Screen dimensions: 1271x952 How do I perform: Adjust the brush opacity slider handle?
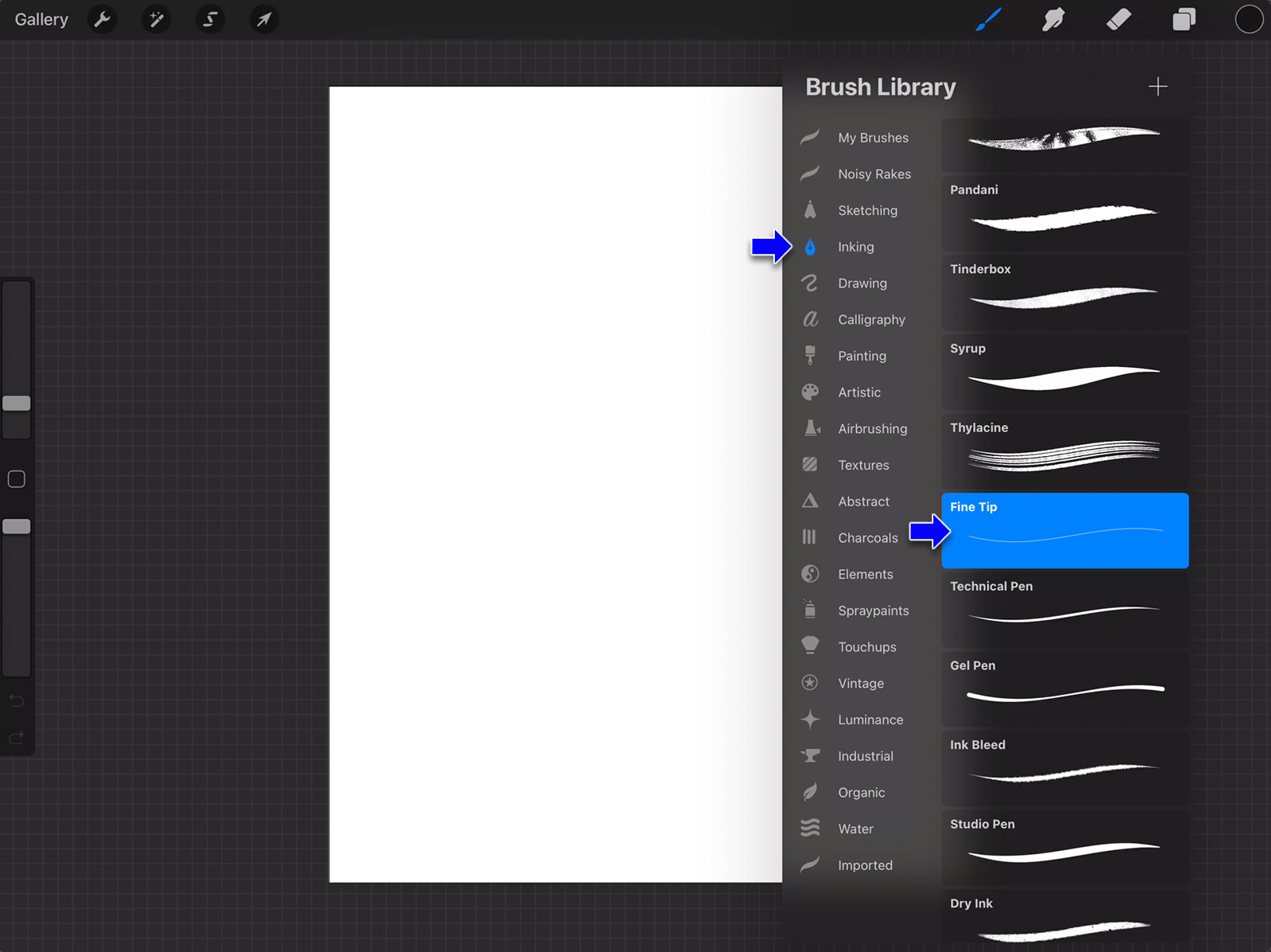tap(17, 527)
